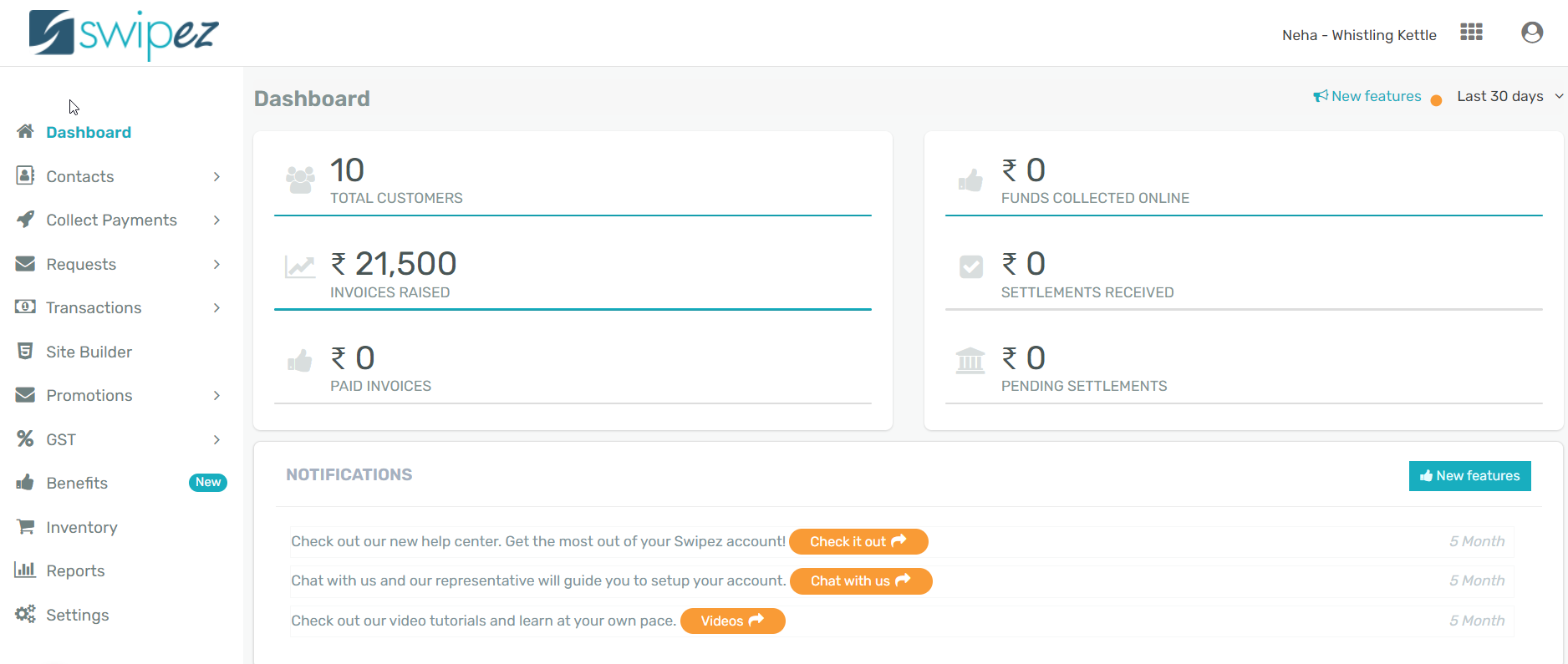The width and height of the screenshot is (1568, 664).
Task: Click the Invoices Raised line chart icon
Action: click(300, 266)
